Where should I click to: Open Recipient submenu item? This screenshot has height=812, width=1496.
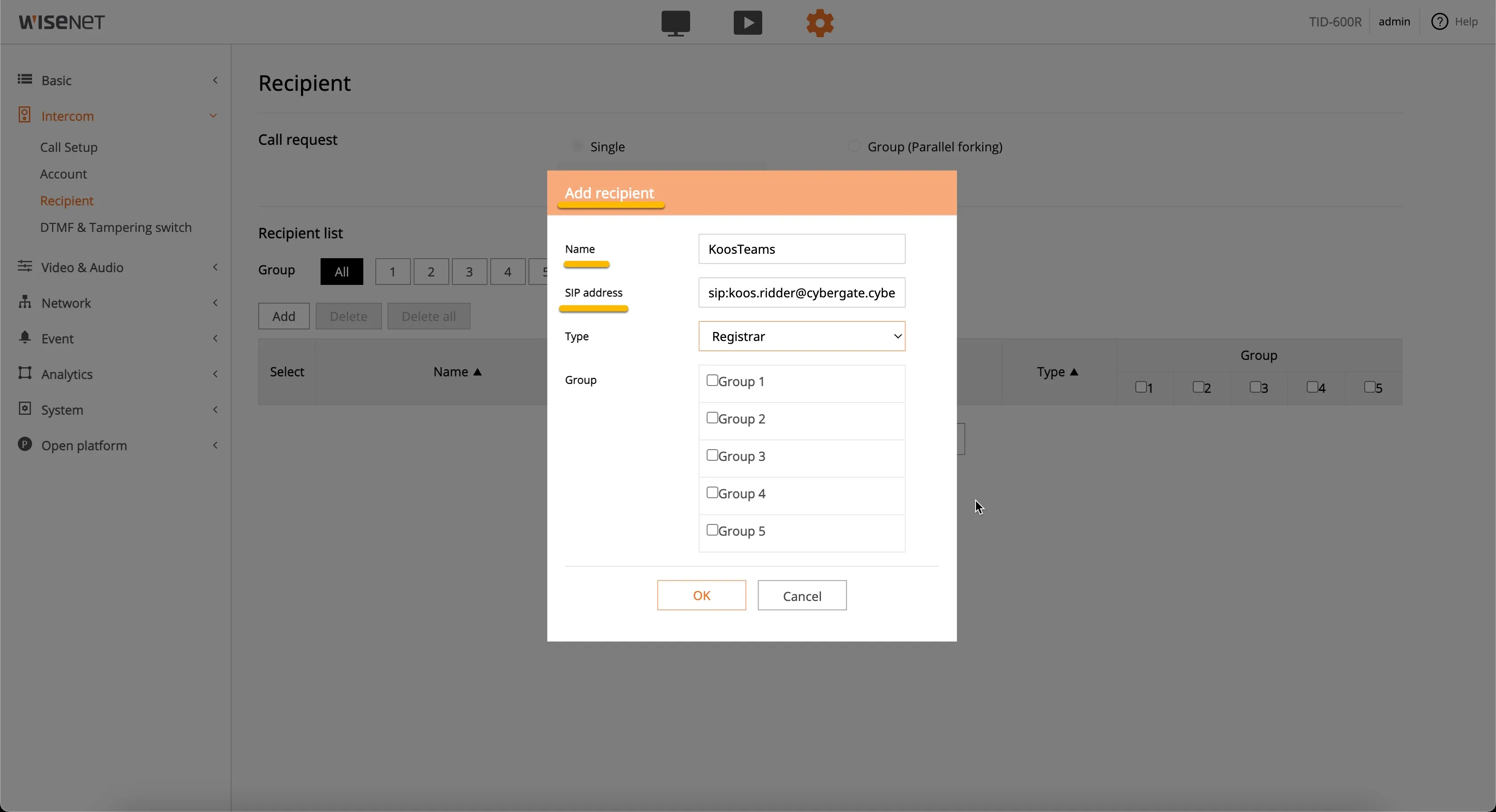67,201
